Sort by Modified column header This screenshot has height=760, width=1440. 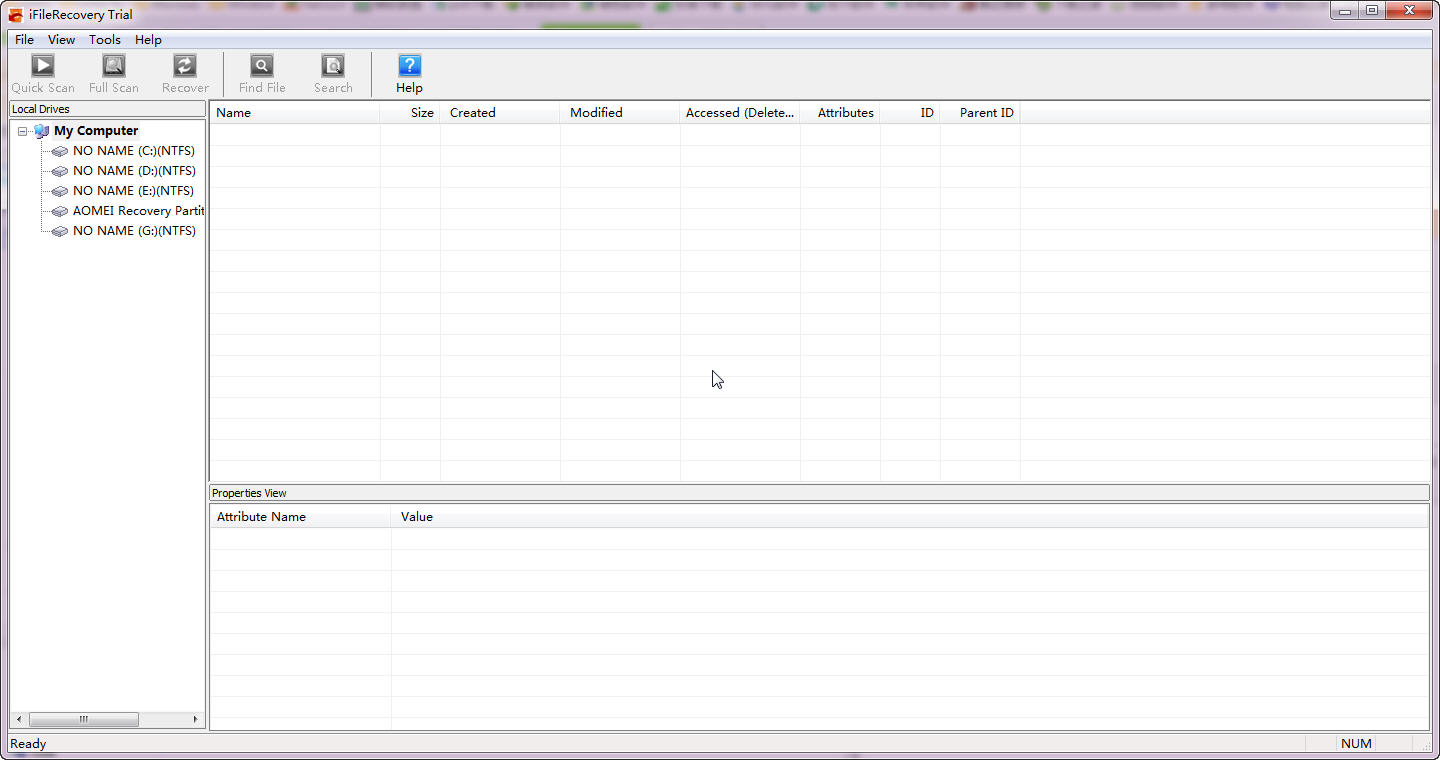pos(620,112)
